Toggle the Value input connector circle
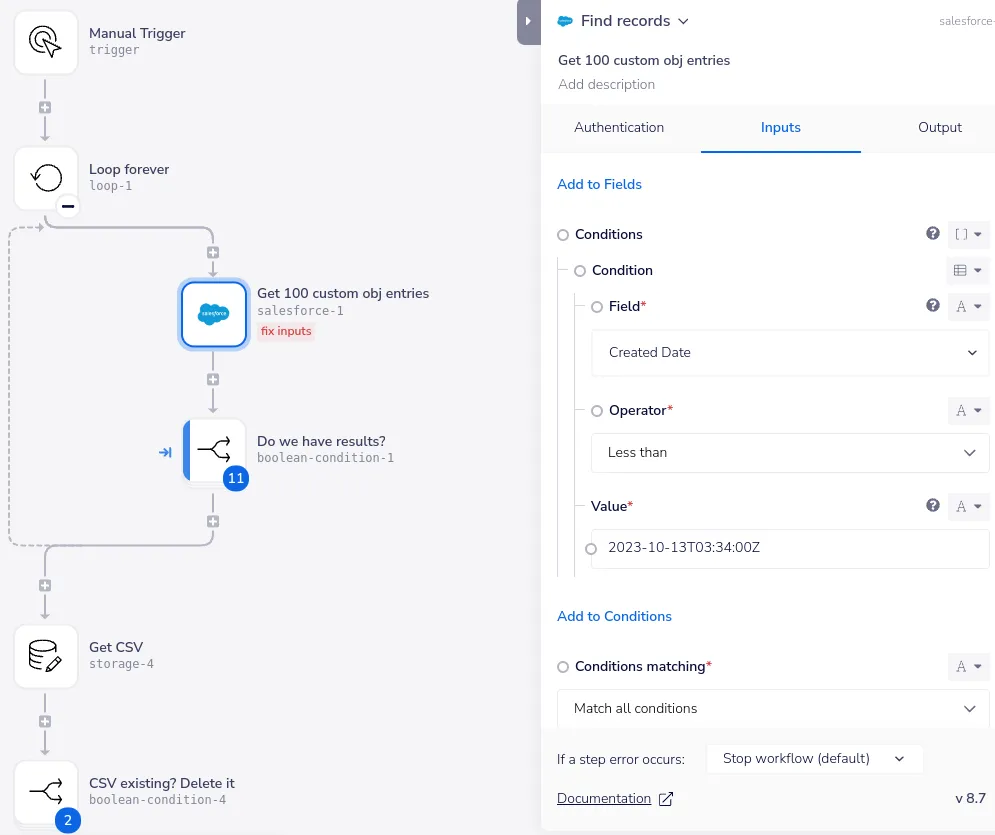 pos(591,549)
